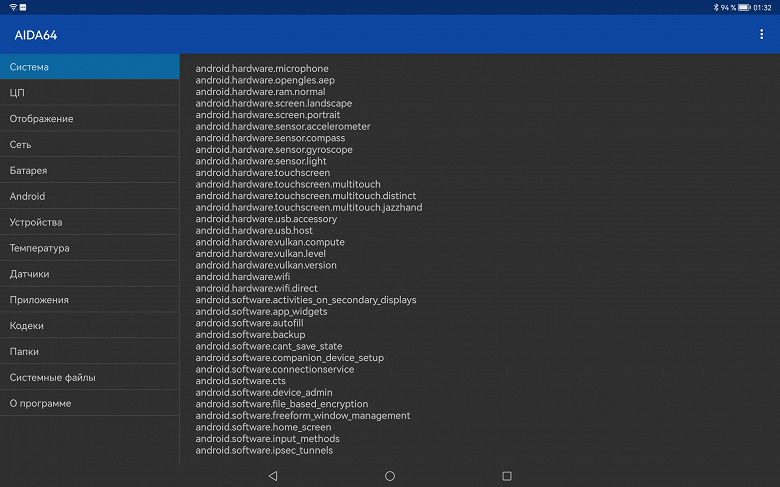Select android.hardware.ram.normal entry
Screen dimensions: 780x487
pos(260,92)
